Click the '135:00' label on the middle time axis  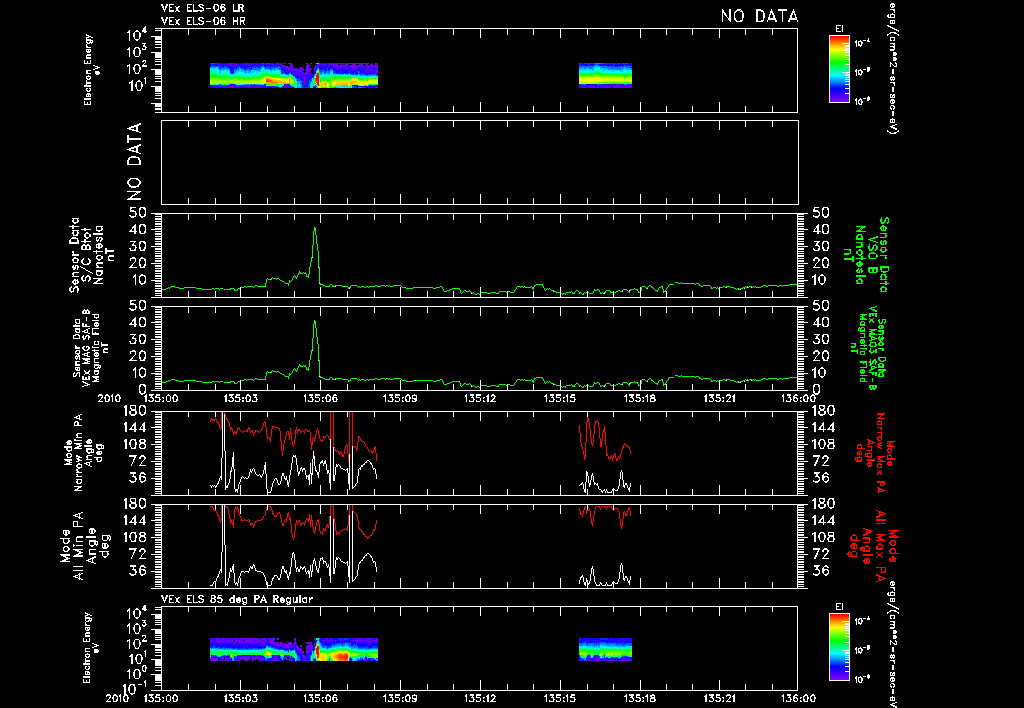(x=161, y=398)
